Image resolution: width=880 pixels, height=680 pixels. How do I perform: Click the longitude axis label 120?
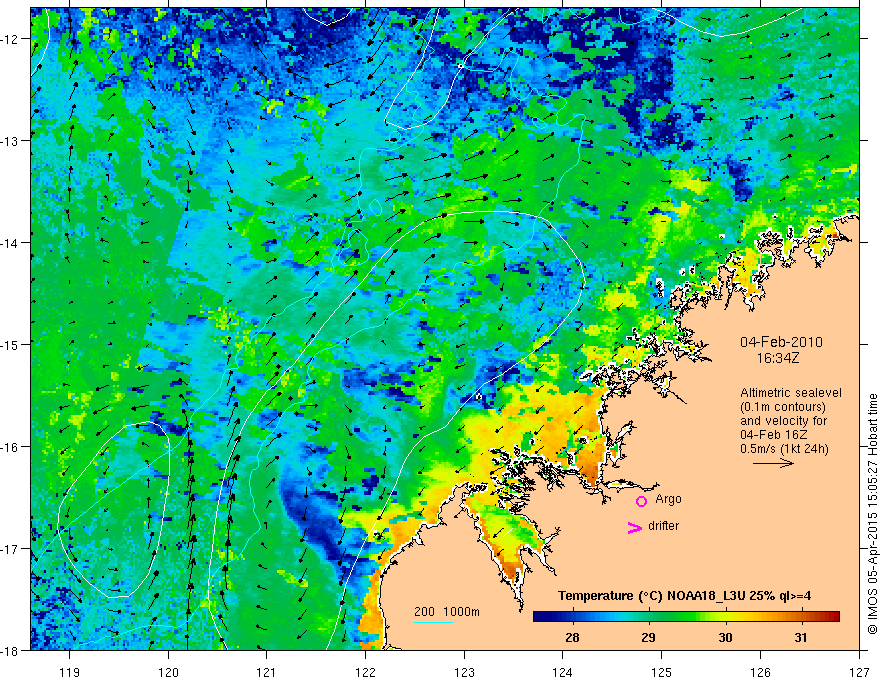point(168,672)
